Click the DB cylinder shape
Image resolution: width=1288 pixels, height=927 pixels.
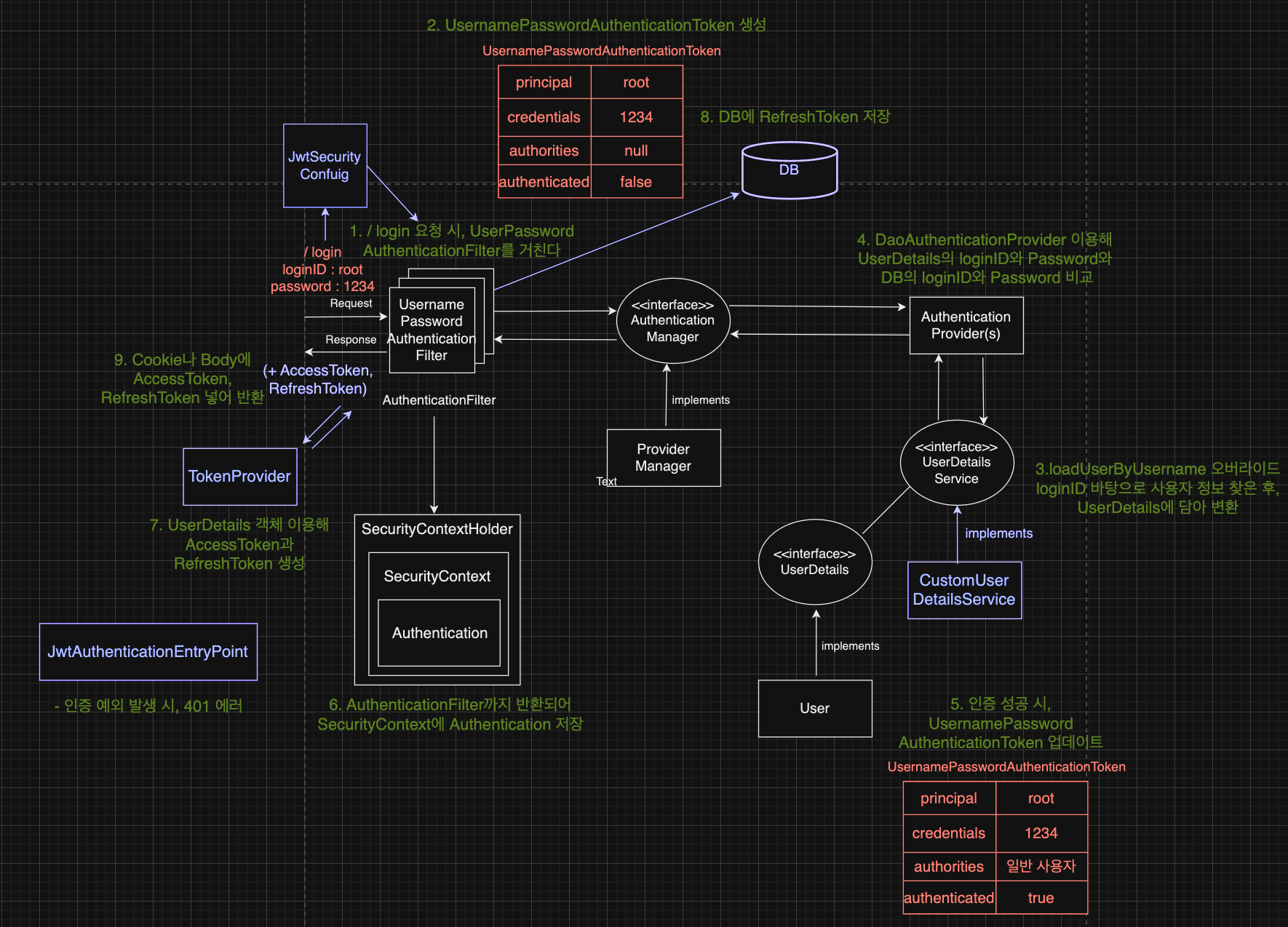(x=789, y=170)
